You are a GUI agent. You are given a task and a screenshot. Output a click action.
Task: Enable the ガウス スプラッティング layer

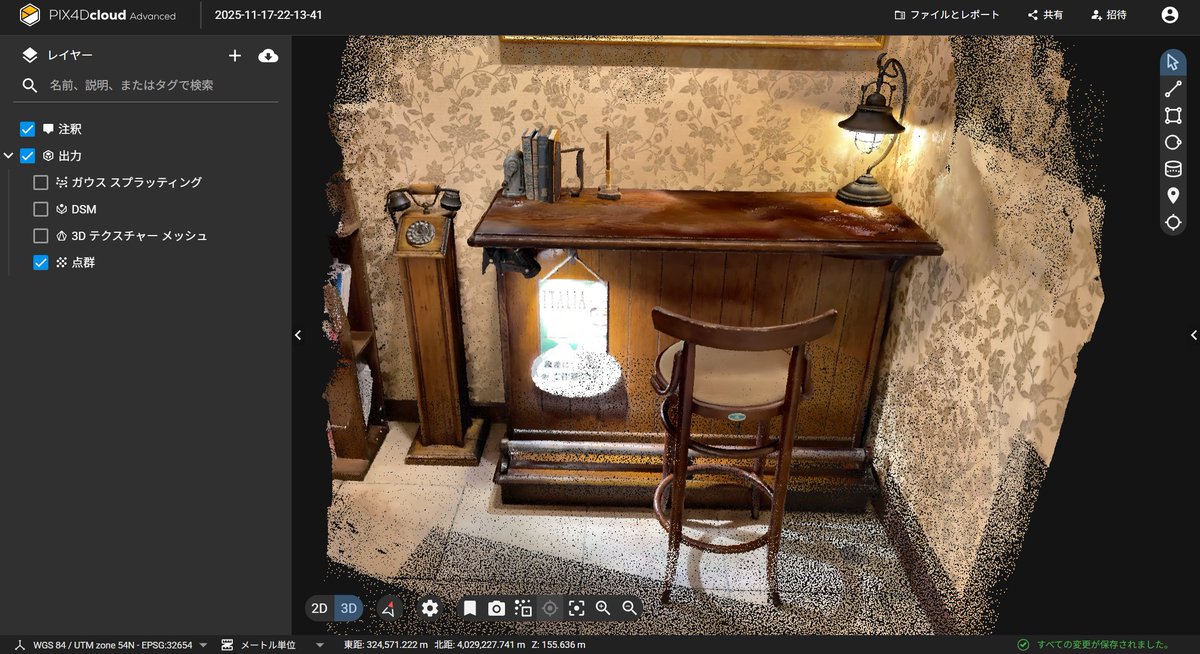coord(40,181)
